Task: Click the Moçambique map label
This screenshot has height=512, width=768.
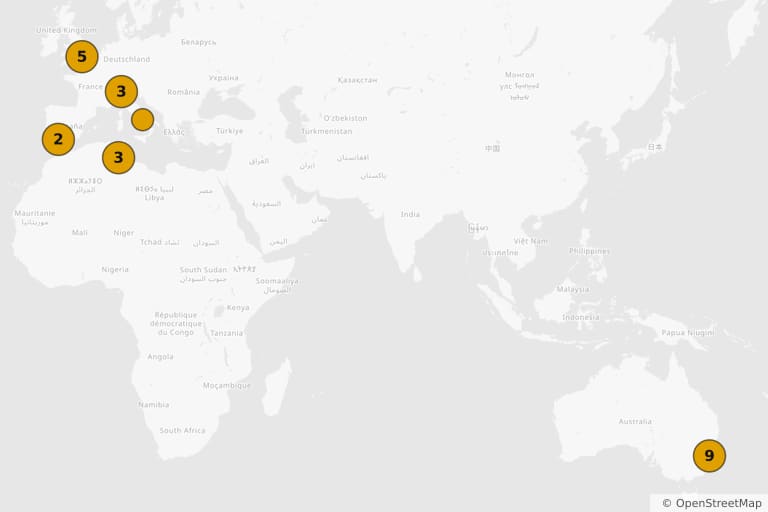Action: tap(227, 386)
